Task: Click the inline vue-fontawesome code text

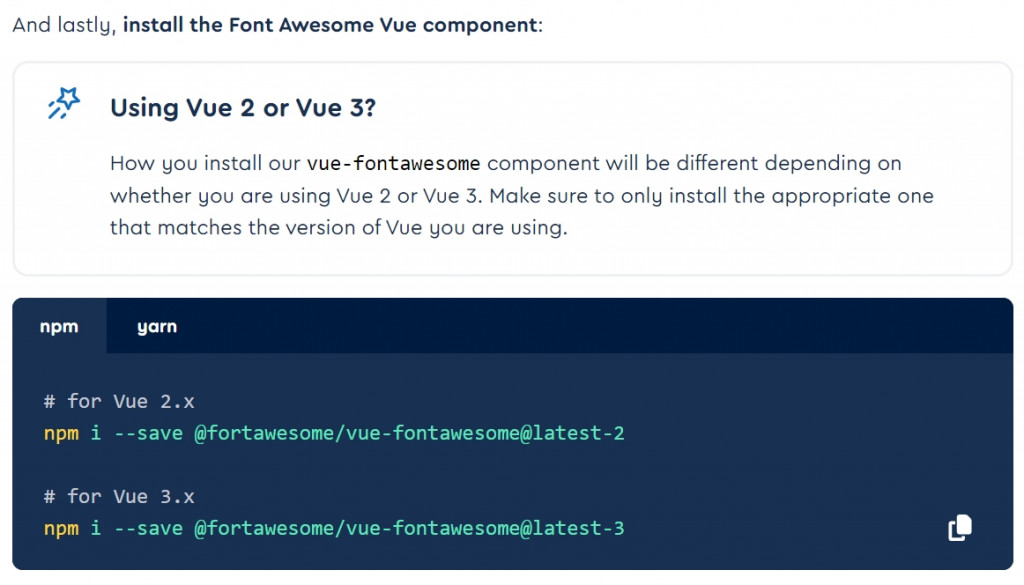Action: (x=393, y=163)
